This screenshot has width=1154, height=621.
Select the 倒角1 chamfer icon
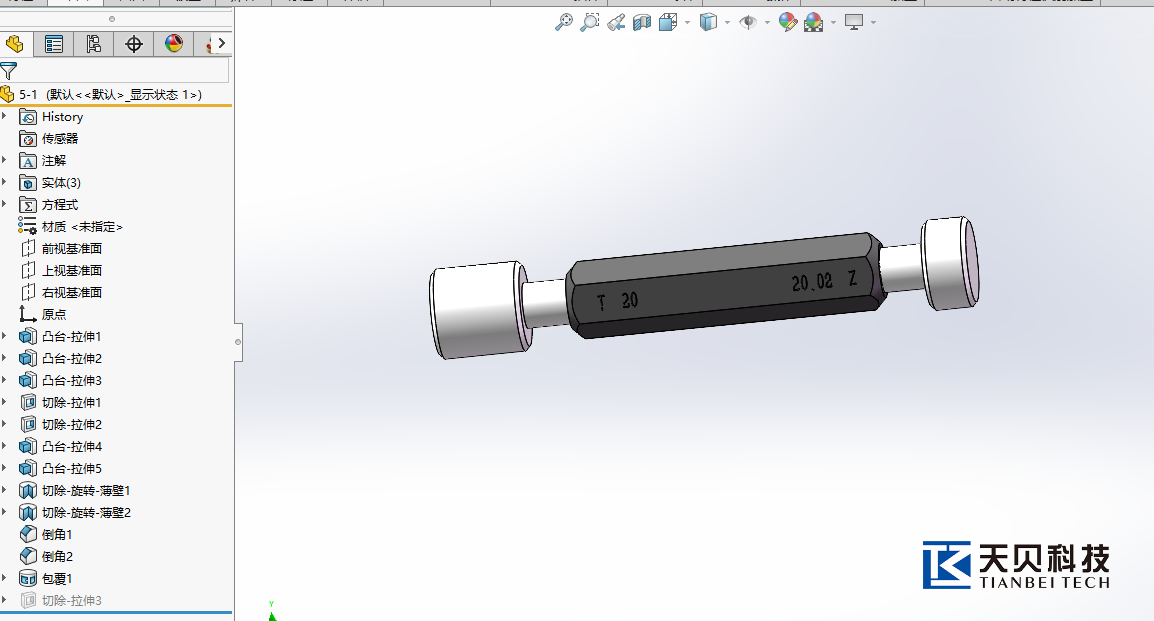[x=28, y=534]
